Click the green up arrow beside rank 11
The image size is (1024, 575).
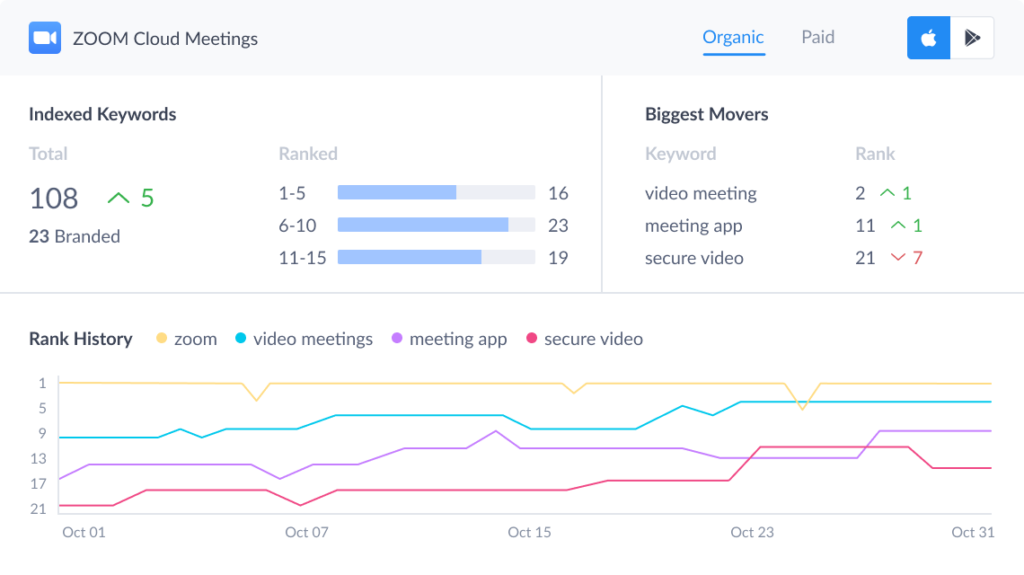pos(898,225)
